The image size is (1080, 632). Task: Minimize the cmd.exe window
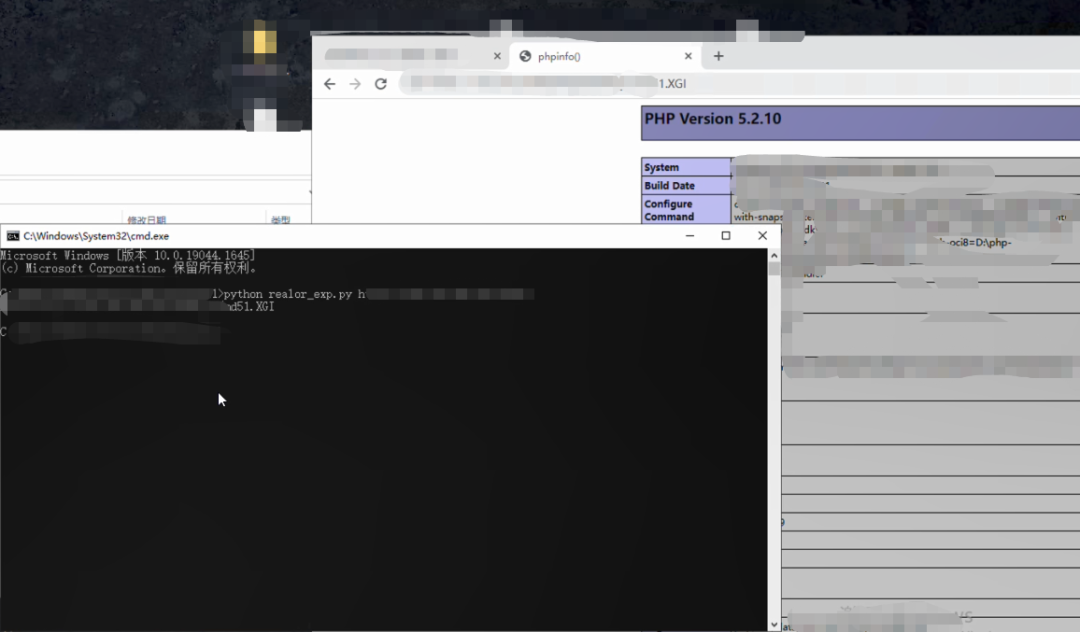(x=689, y=235)
